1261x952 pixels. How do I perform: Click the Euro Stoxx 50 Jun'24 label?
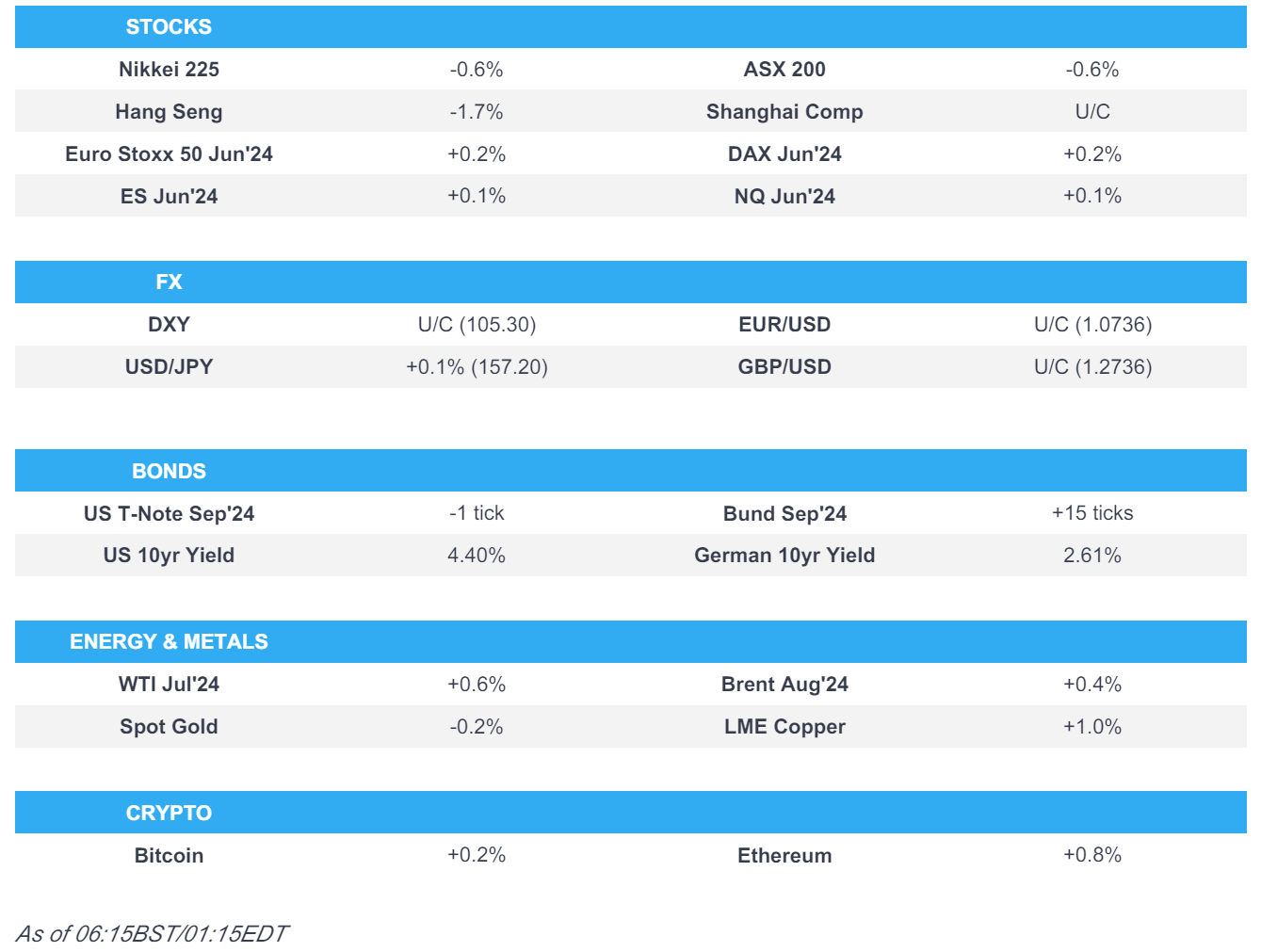[169, 154]
